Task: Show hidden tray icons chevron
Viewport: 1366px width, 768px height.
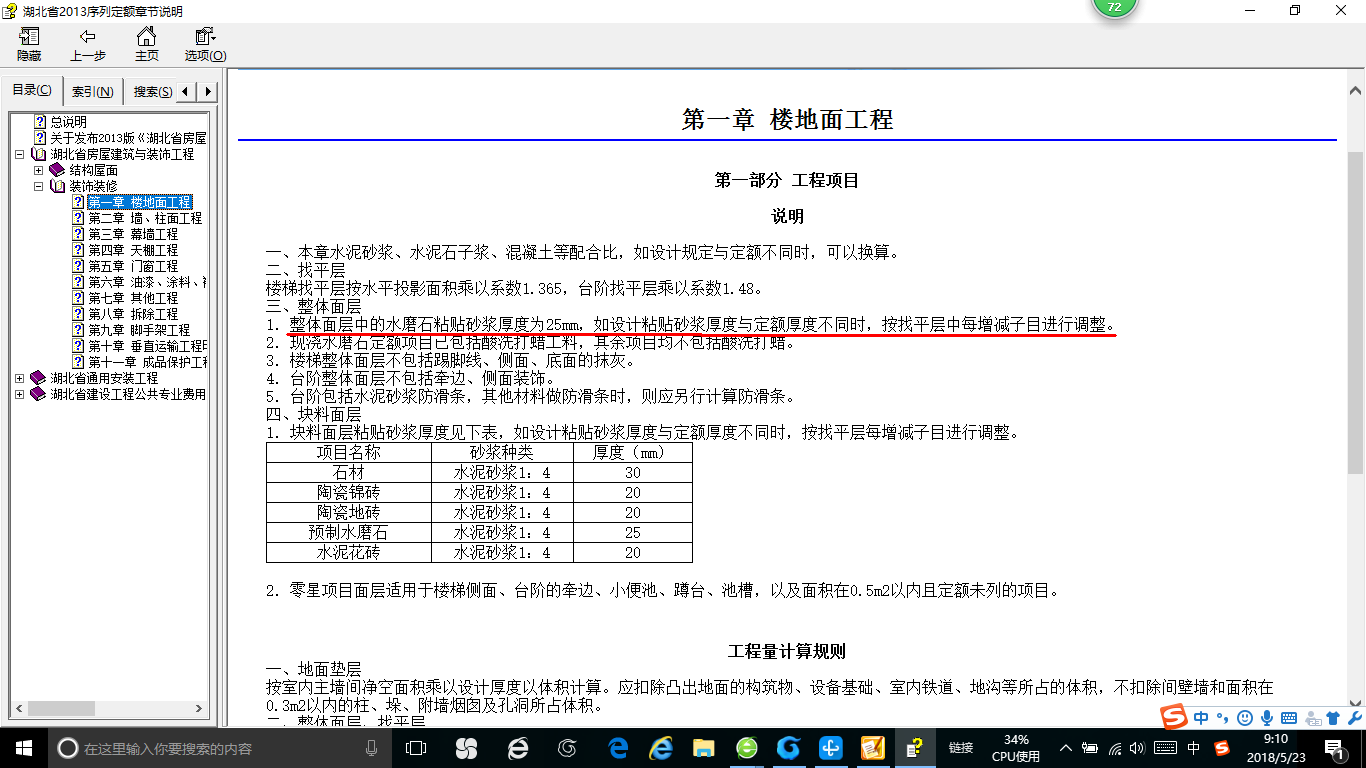Action: [x=1066, y=747]
